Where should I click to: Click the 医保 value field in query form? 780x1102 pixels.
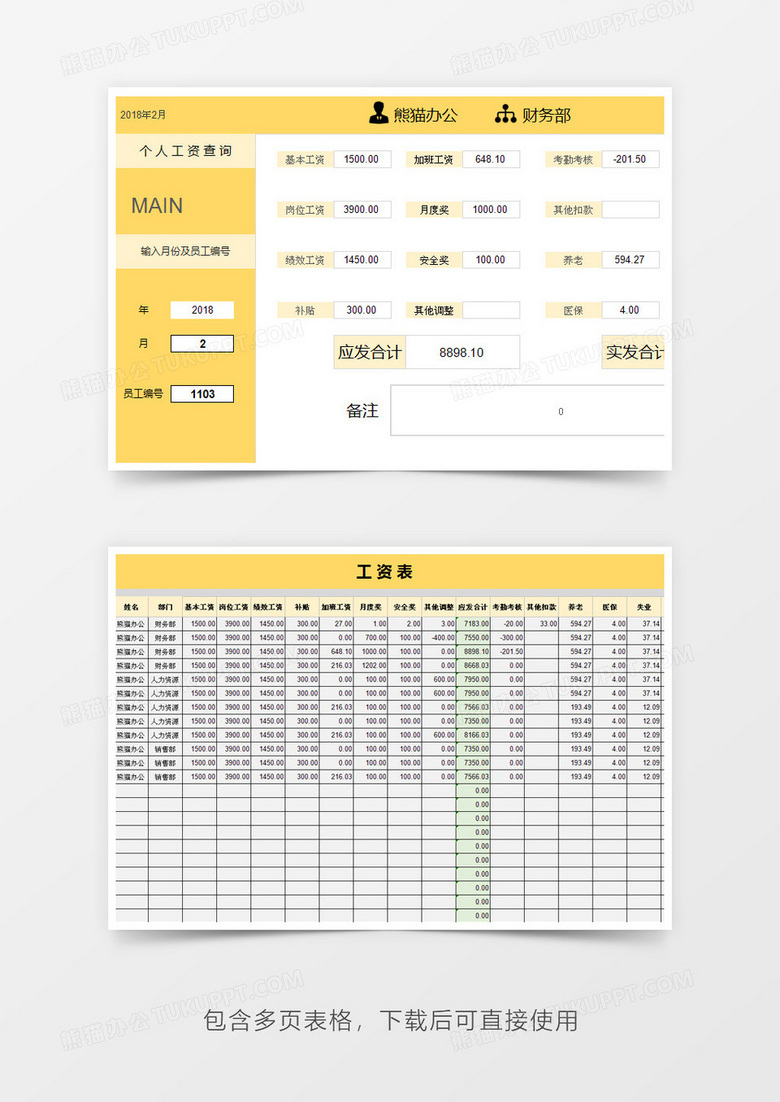click(630, 310)
